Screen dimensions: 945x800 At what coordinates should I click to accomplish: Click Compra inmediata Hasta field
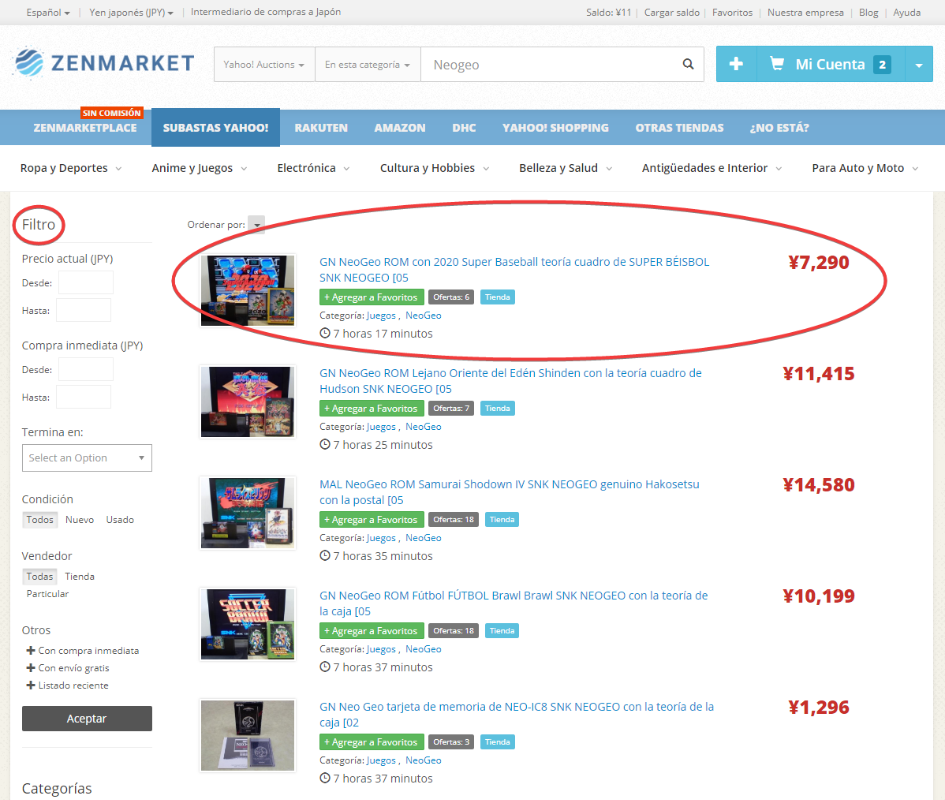click(83, 397)
